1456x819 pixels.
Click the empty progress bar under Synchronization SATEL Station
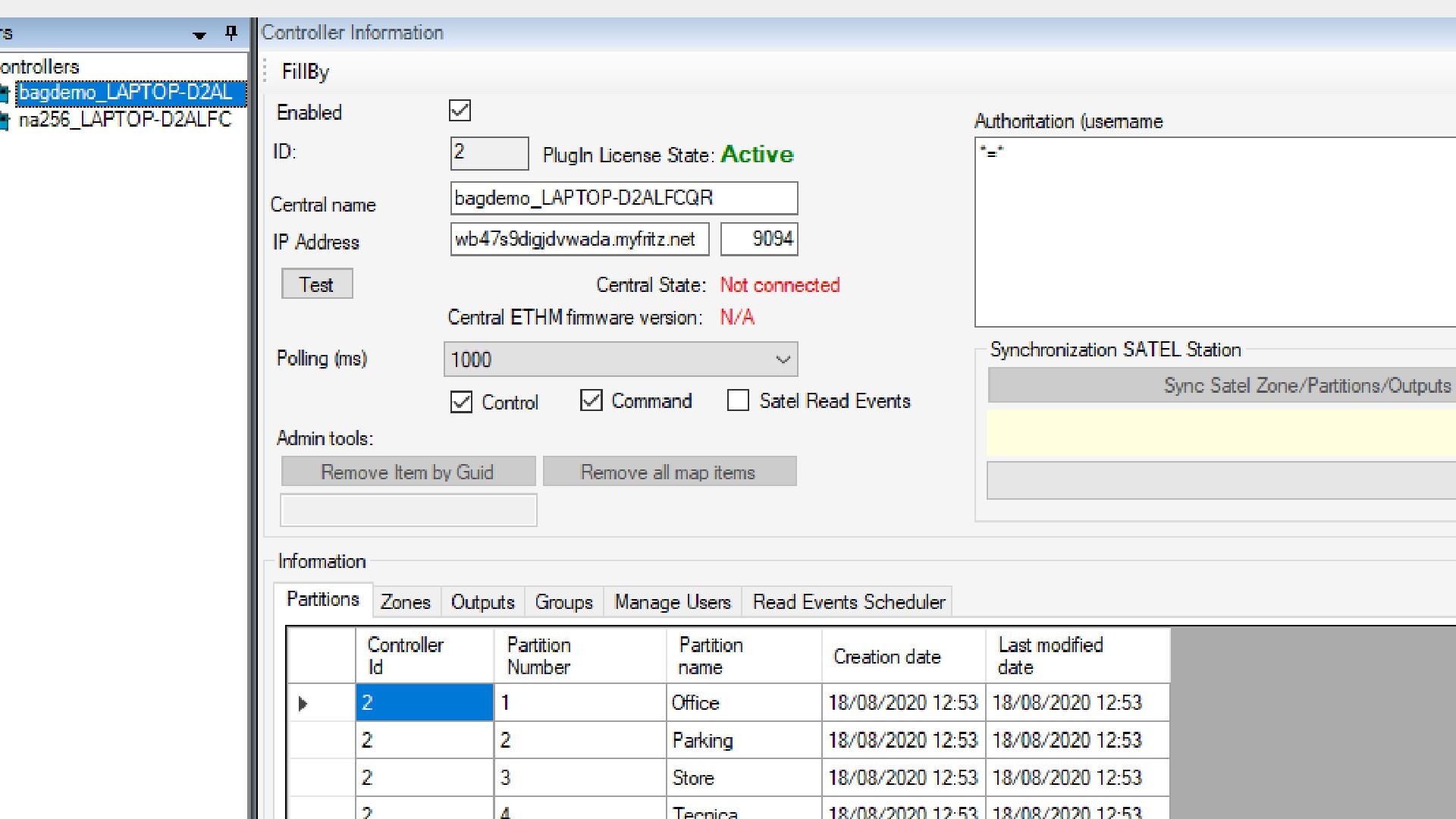click(1222, 481)
